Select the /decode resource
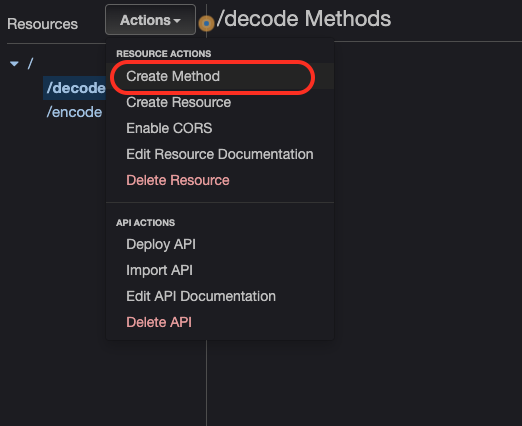The image size is (522, 426). 75,88
